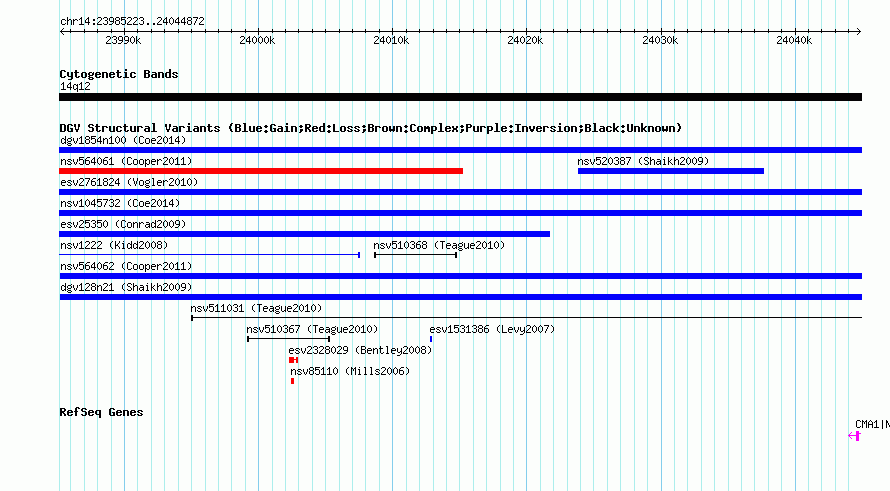Viewport: 890px width, 491px height.
Task: Open the nsv564062 (Cooper2011) blue bar
Action: pyautogui.click(x=460, y=276)
